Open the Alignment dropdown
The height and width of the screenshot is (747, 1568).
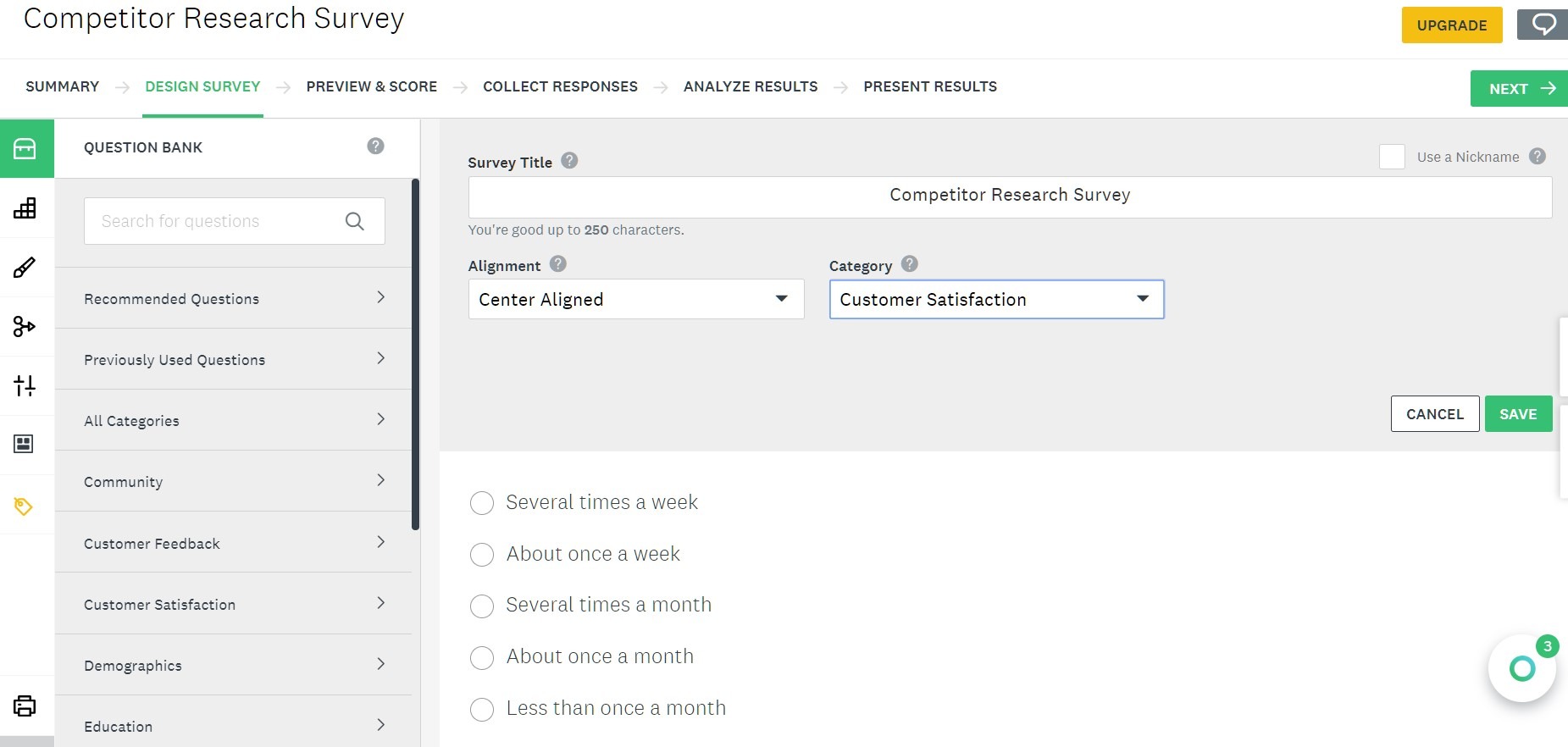[x=634, y=299]
